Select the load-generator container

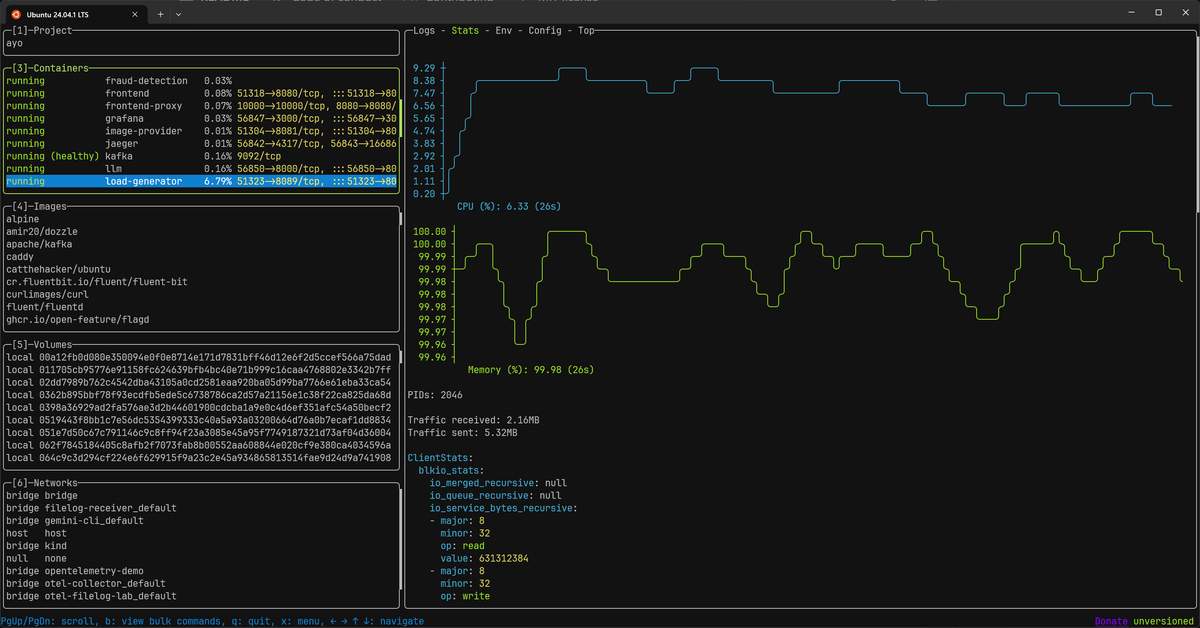point(200,182)
